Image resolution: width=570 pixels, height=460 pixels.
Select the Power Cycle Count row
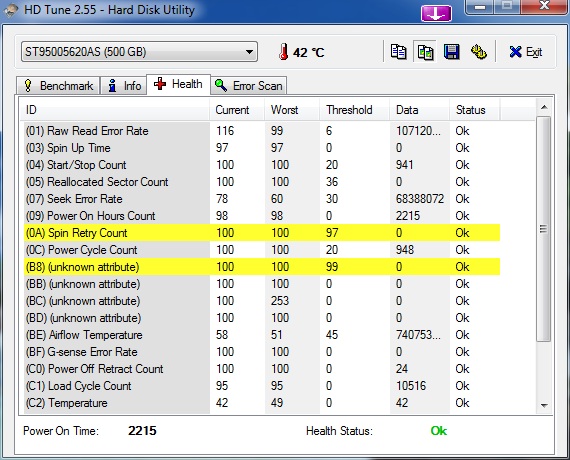pos(262,250)
